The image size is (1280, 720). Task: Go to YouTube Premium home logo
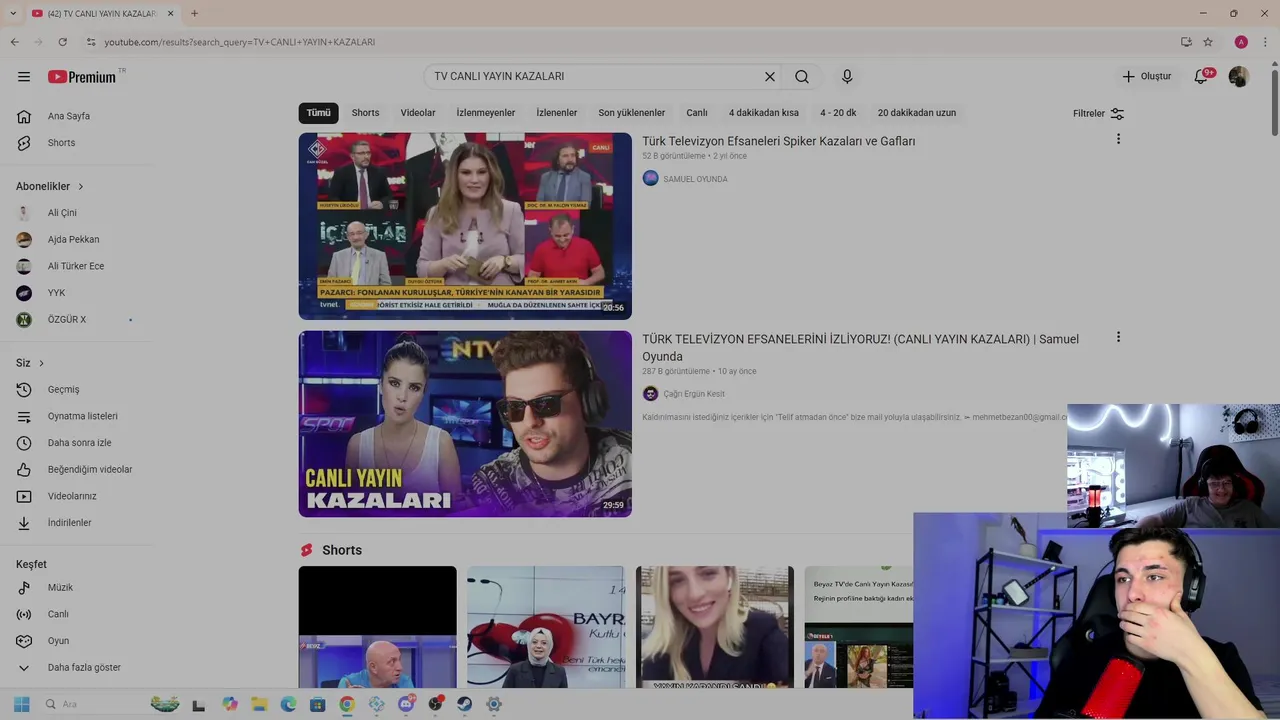click(x=82, y=77)
